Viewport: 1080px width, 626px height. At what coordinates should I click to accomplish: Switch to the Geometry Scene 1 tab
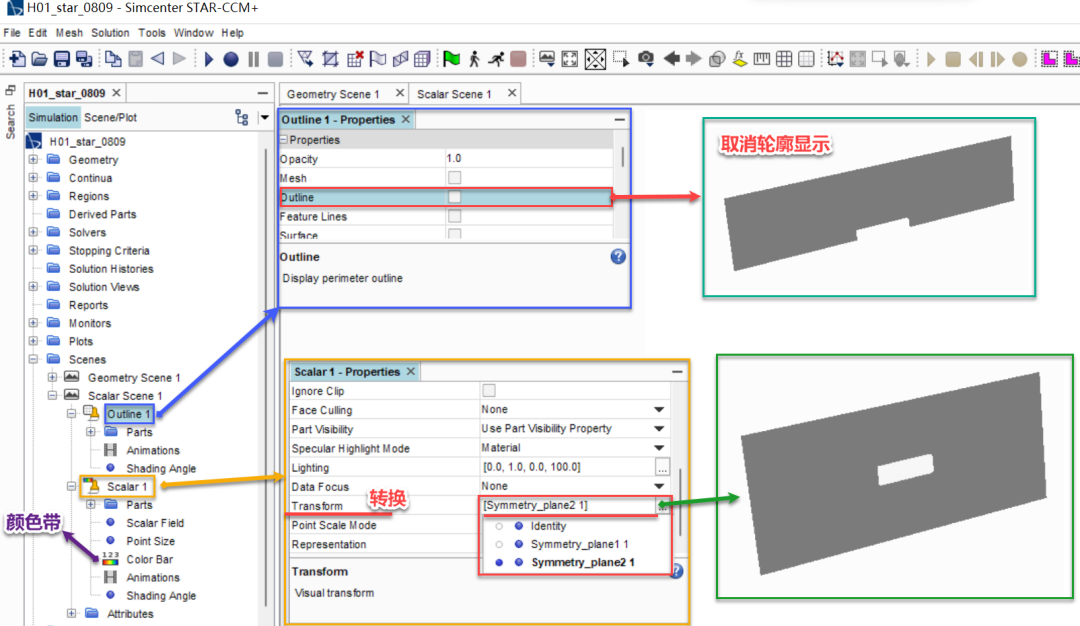coord(333,94)
